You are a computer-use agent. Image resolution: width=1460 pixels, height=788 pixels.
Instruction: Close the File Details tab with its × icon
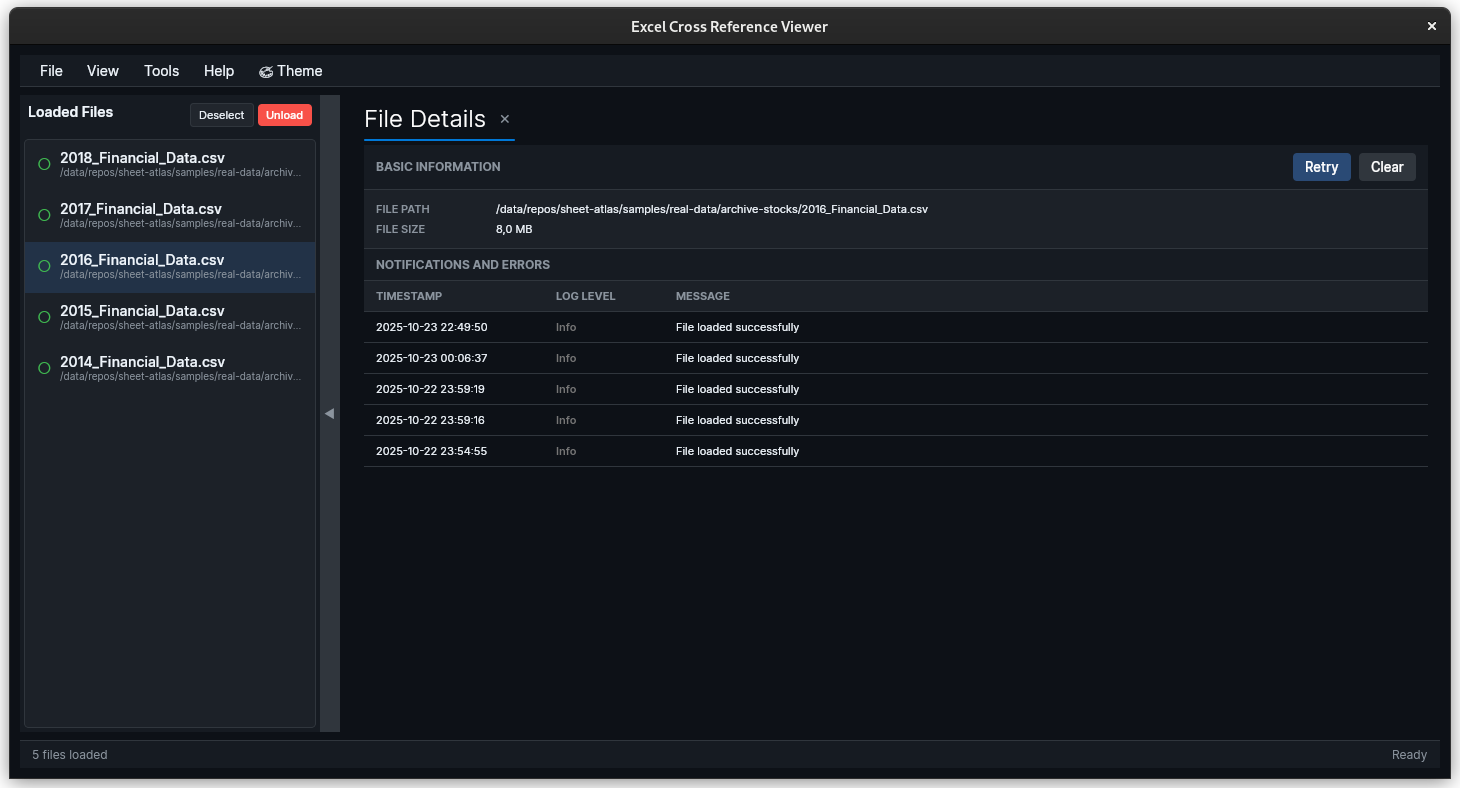(504, 119)
